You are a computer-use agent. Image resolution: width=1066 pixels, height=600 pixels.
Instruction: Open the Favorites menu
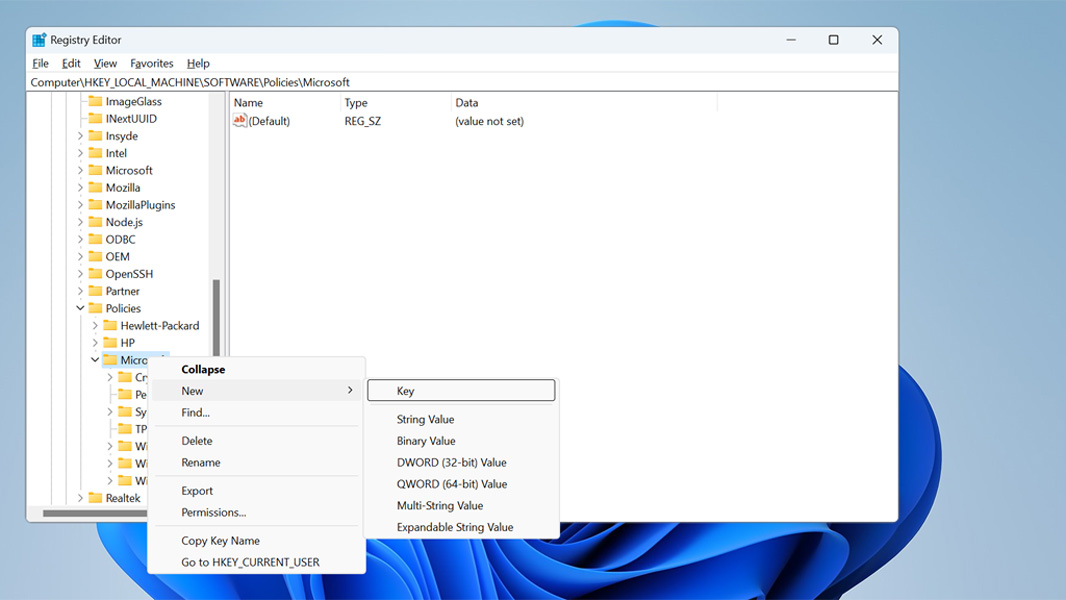click(x=151, y=63)
